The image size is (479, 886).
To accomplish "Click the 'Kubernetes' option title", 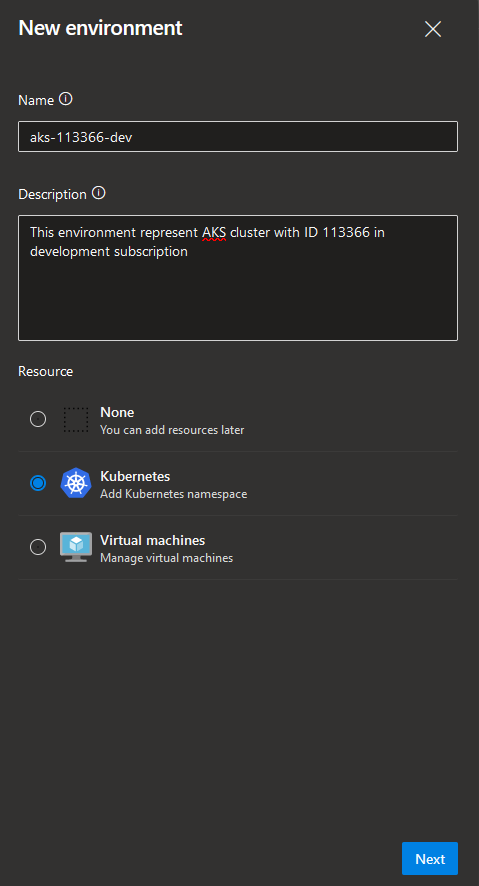I will [135, 476].
